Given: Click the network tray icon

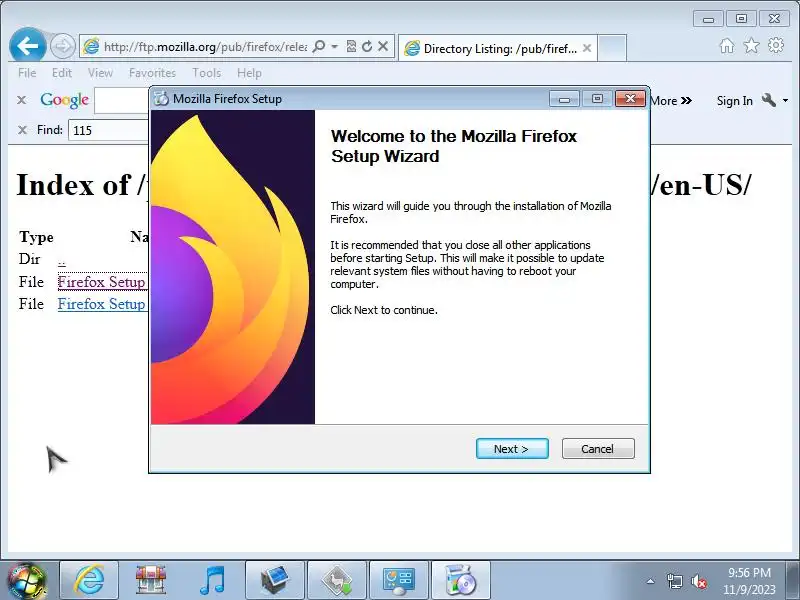Looking at the screenshot, I should [674, 581].
